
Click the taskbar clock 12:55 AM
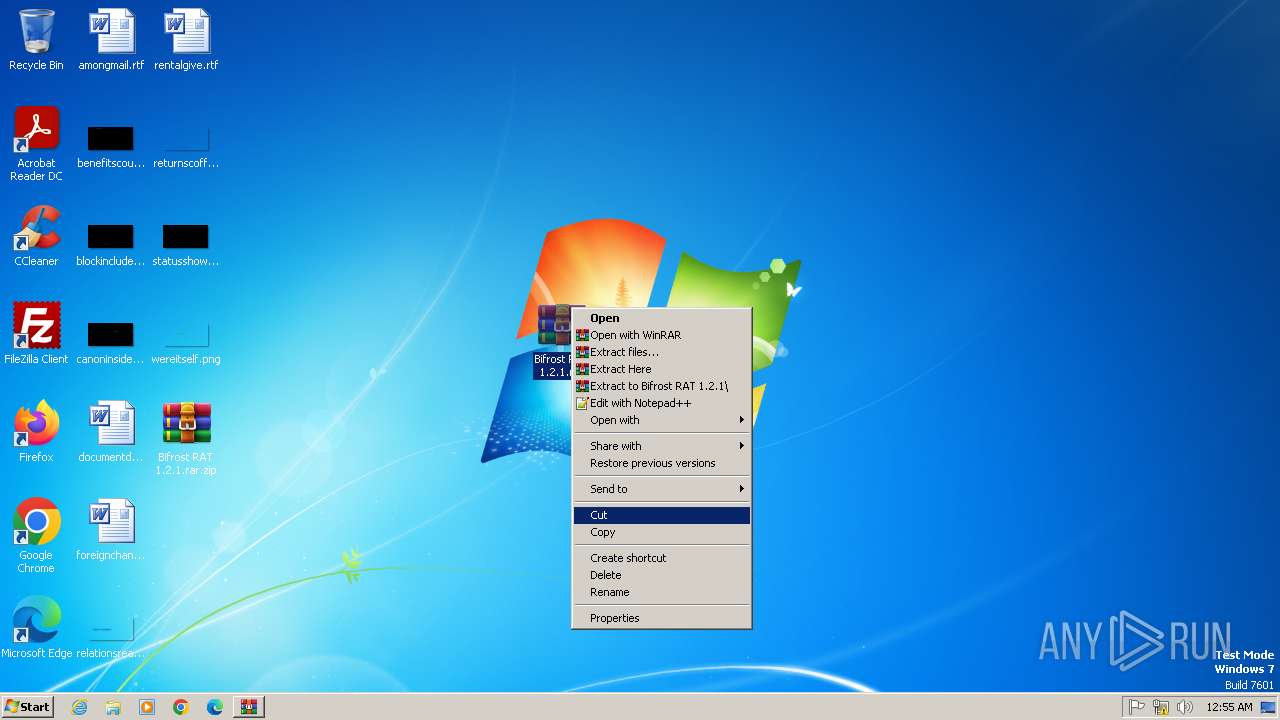pos(1229,707)
